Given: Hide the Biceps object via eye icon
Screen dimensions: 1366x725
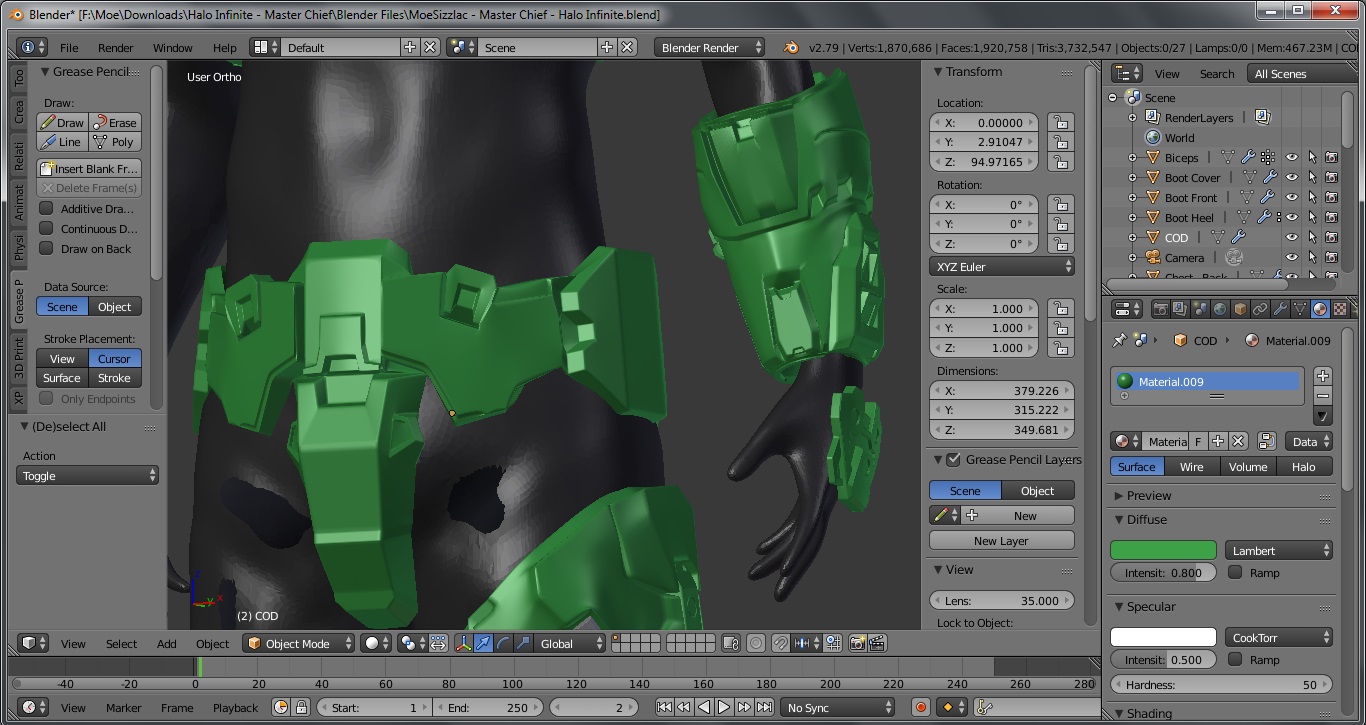Looking at the screenshot, I should click(x=1291, y=158).
